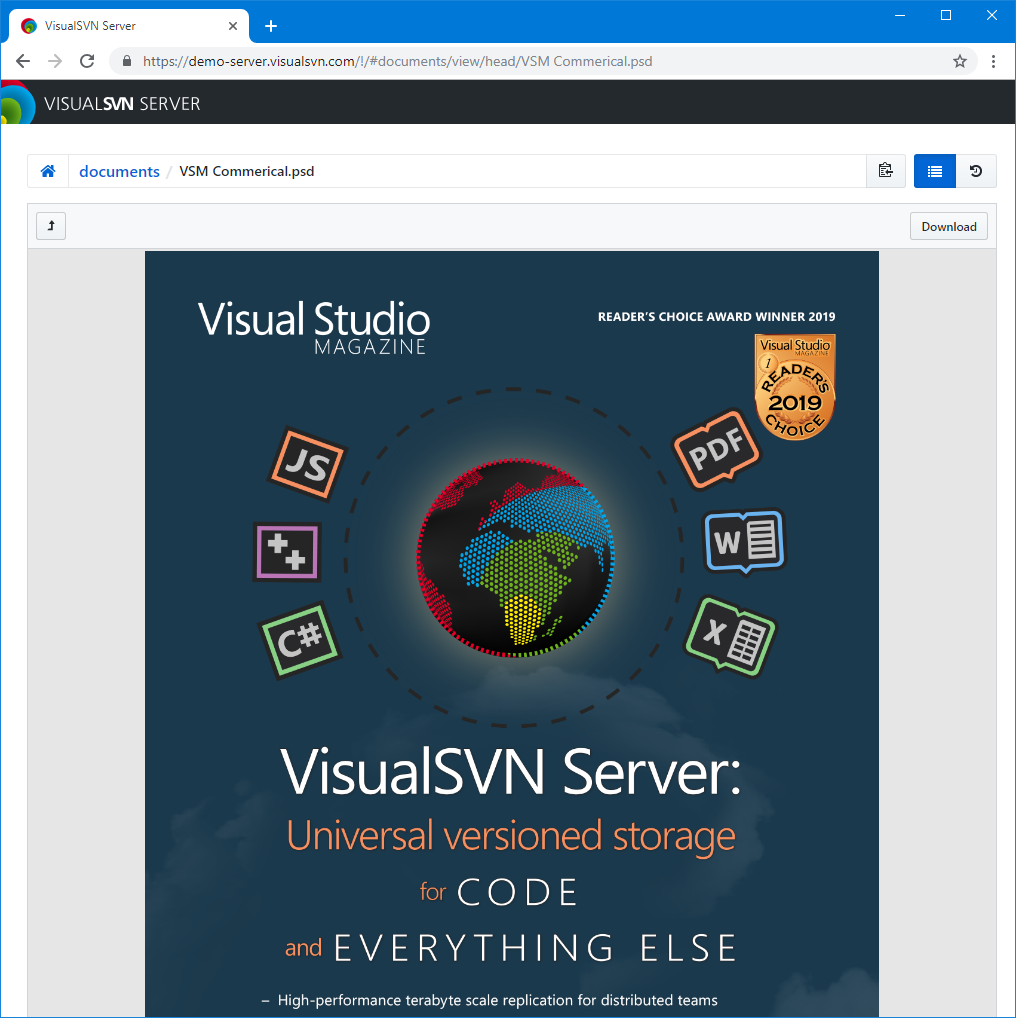Screen dimensions: 1016x1018
Task: Click the browser Back arrow
Action: pyautogui.click(x=23, y=61)
